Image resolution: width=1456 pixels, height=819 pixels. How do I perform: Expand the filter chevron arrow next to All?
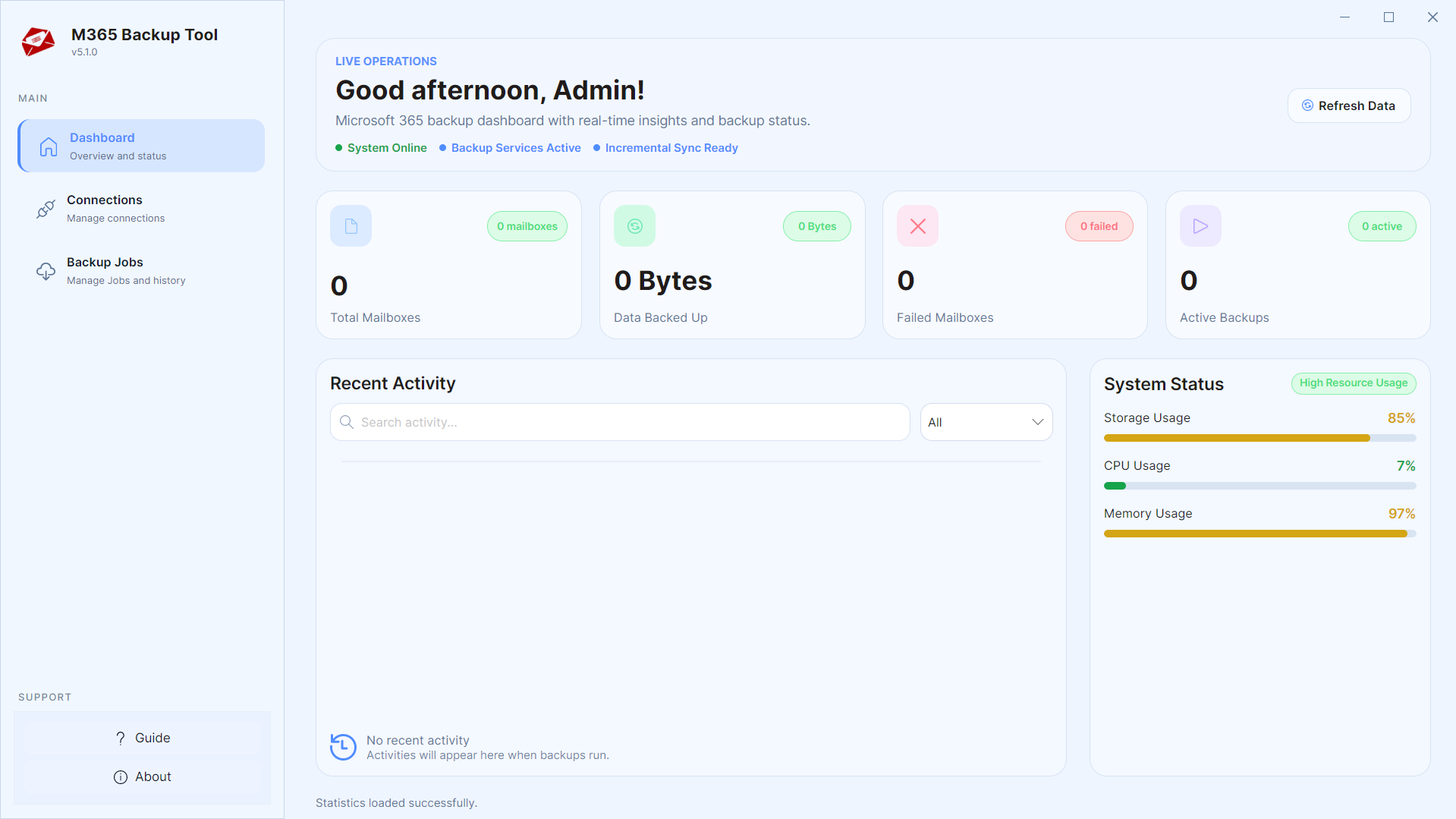tap(1037, 422)
